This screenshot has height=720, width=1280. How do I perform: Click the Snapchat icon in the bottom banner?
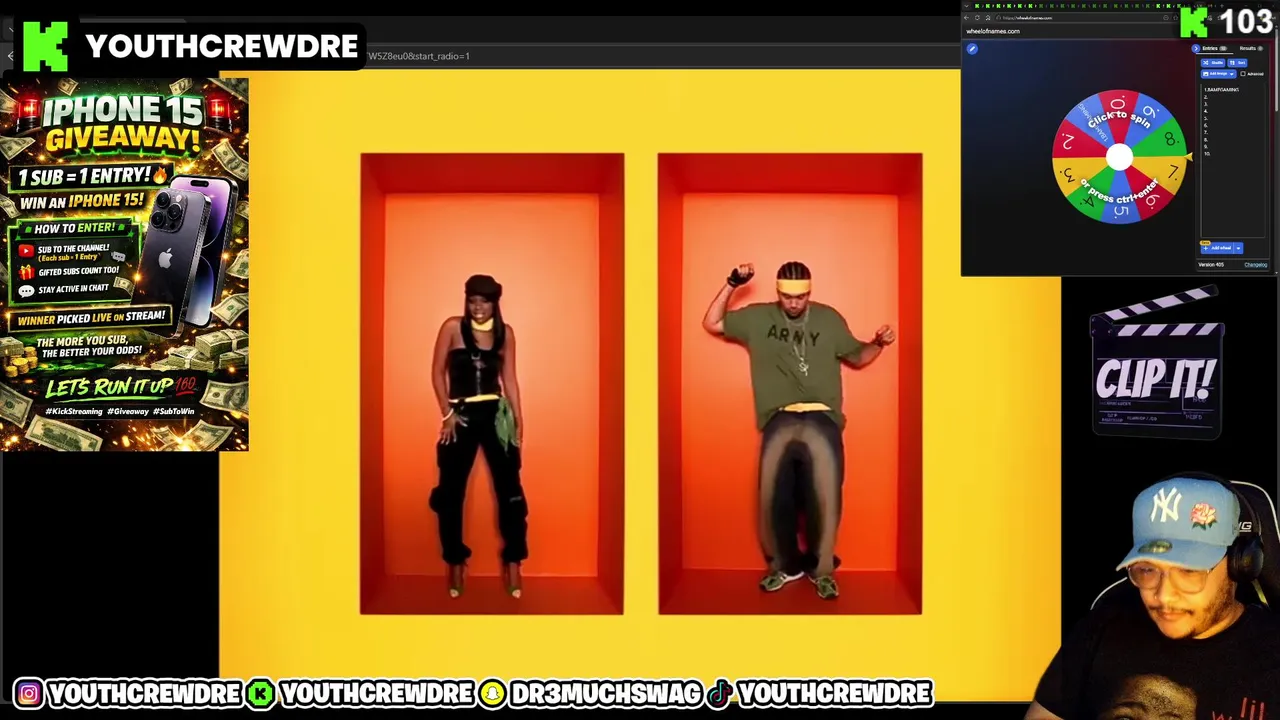click(492, 693)
